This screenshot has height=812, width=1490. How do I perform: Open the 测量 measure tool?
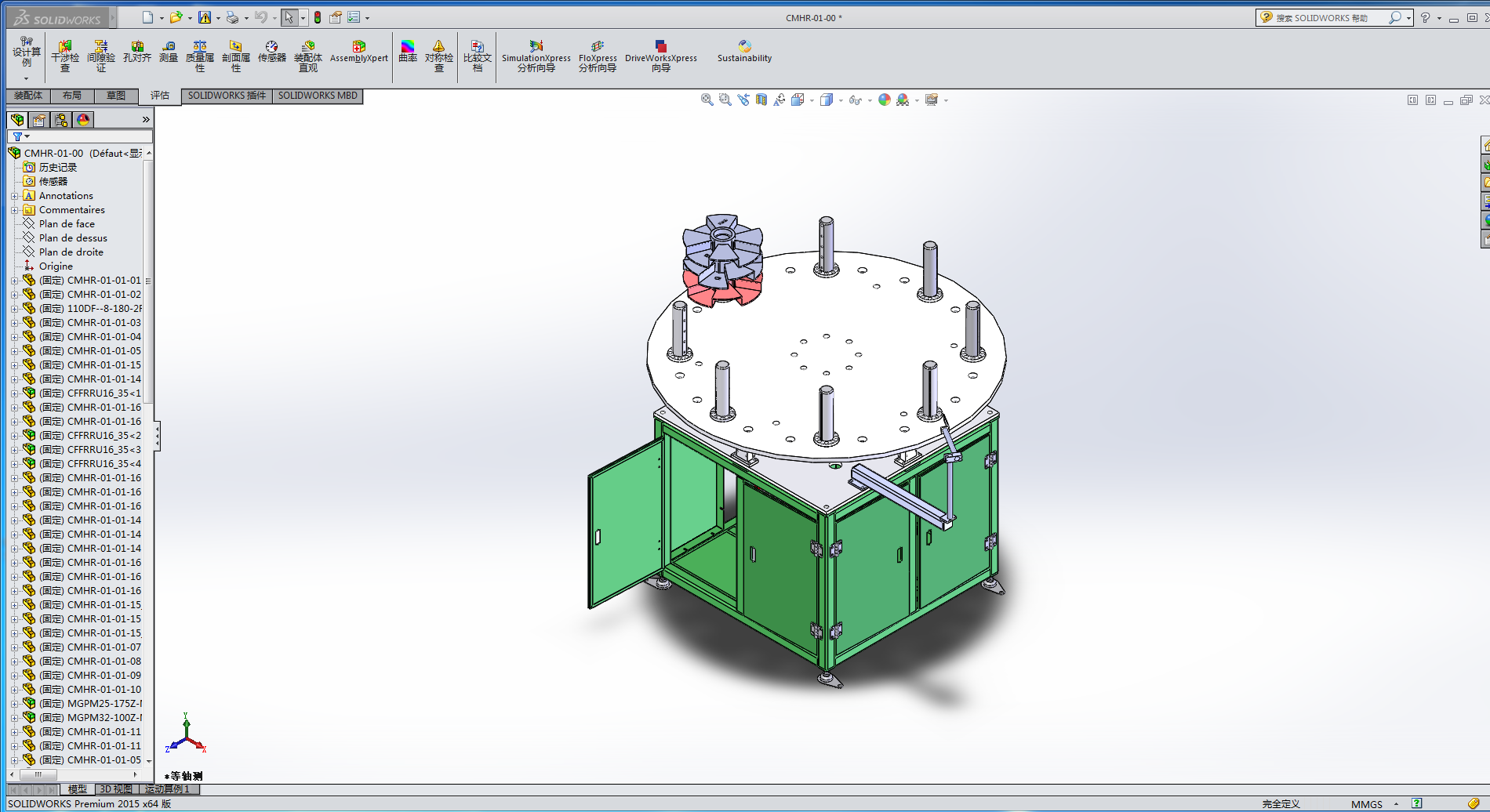[x=169, y=52]
